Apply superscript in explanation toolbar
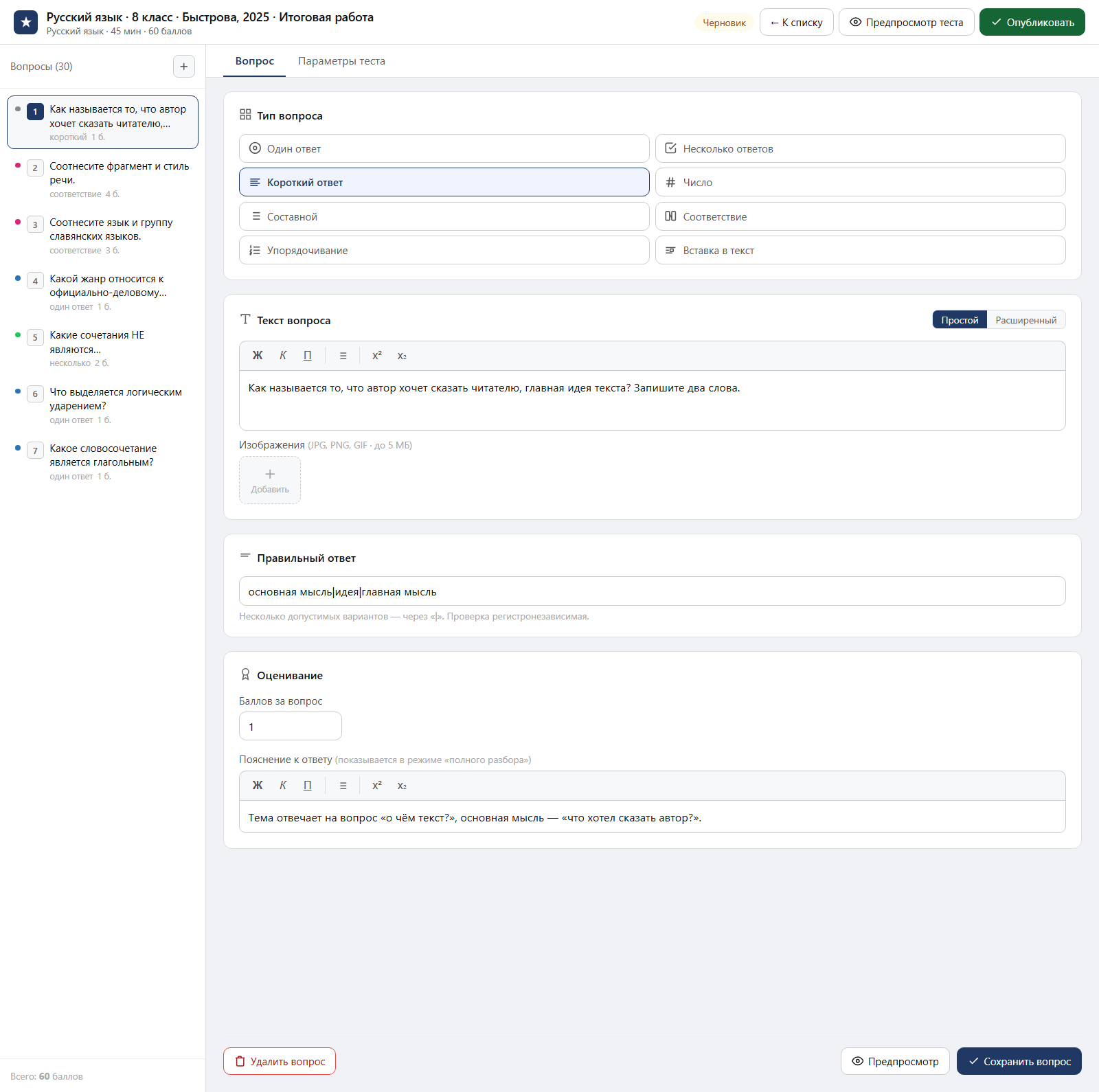The width and height of the screenshot is (1099, 1092). [x=377, y=786]
